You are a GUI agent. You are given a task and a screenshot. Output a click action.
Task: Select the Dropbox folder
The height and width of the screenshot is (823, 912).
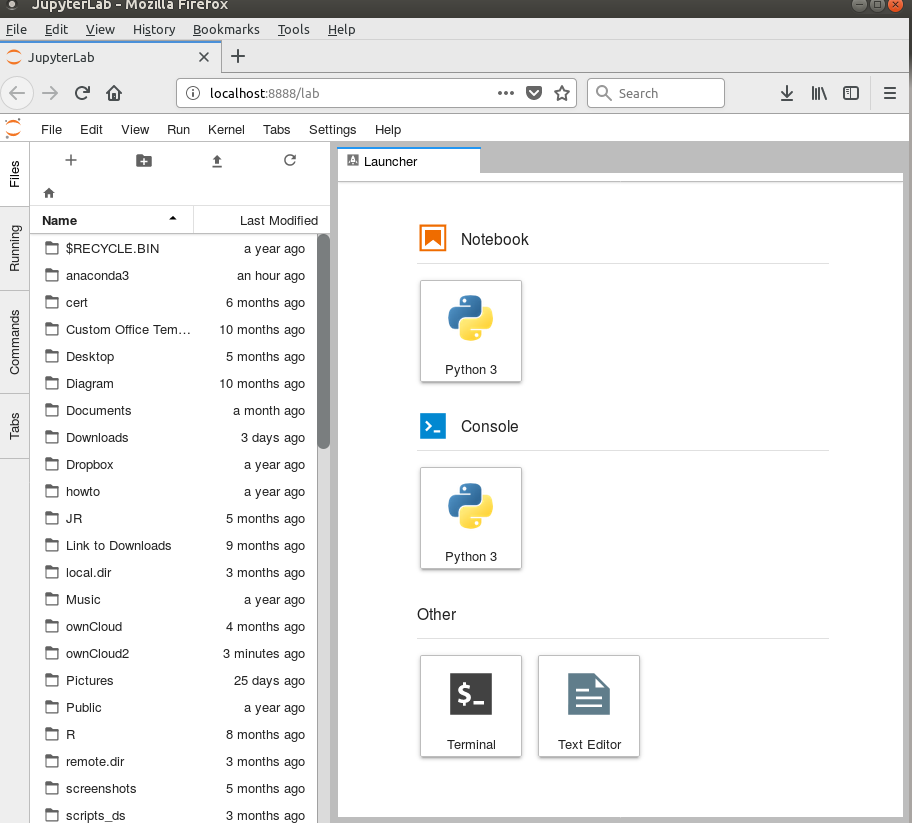pyautogui.click(x=174, y=465)
